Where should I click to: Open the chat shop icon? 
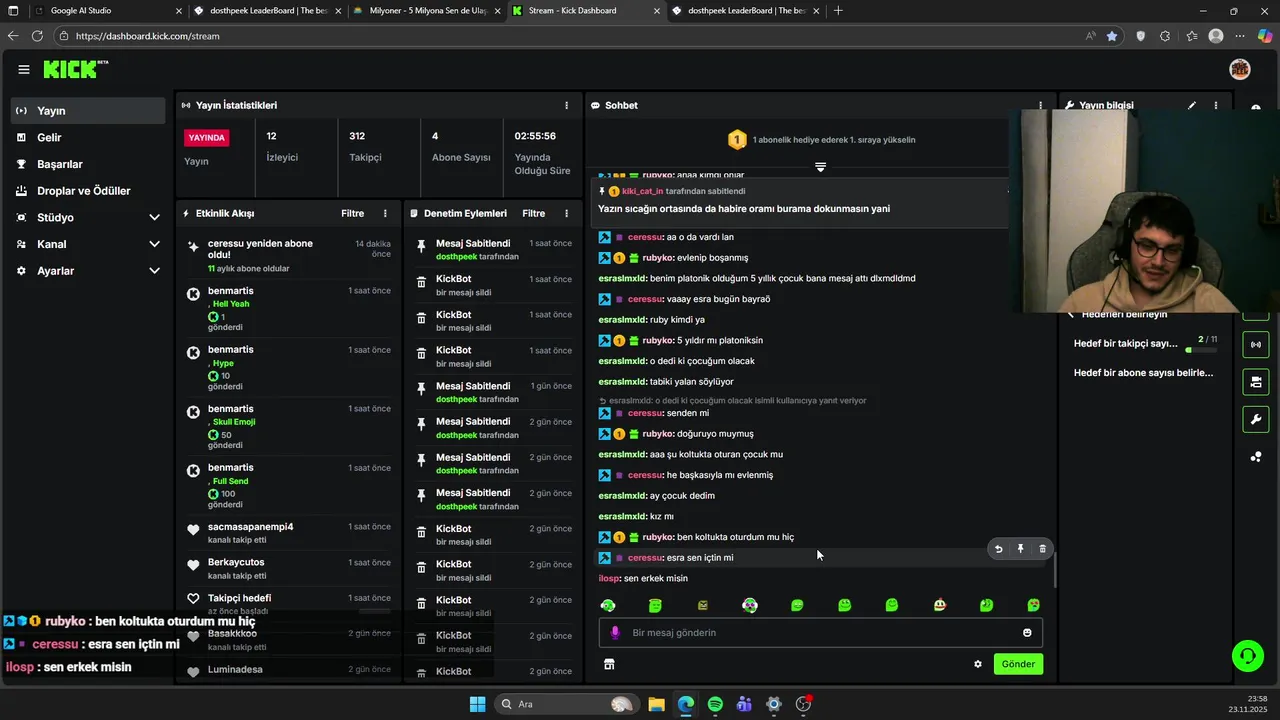pyautogui.click(x=609, y=664)
